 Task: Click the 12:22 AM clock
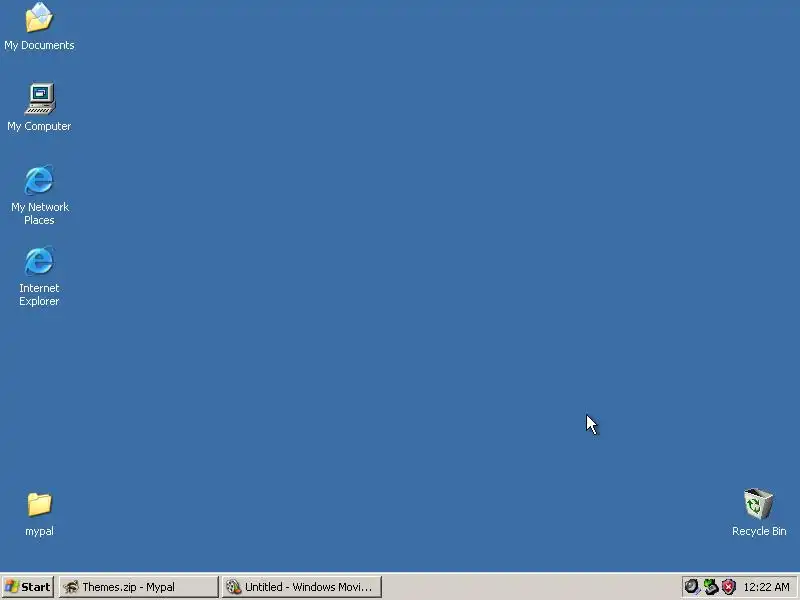766,587
